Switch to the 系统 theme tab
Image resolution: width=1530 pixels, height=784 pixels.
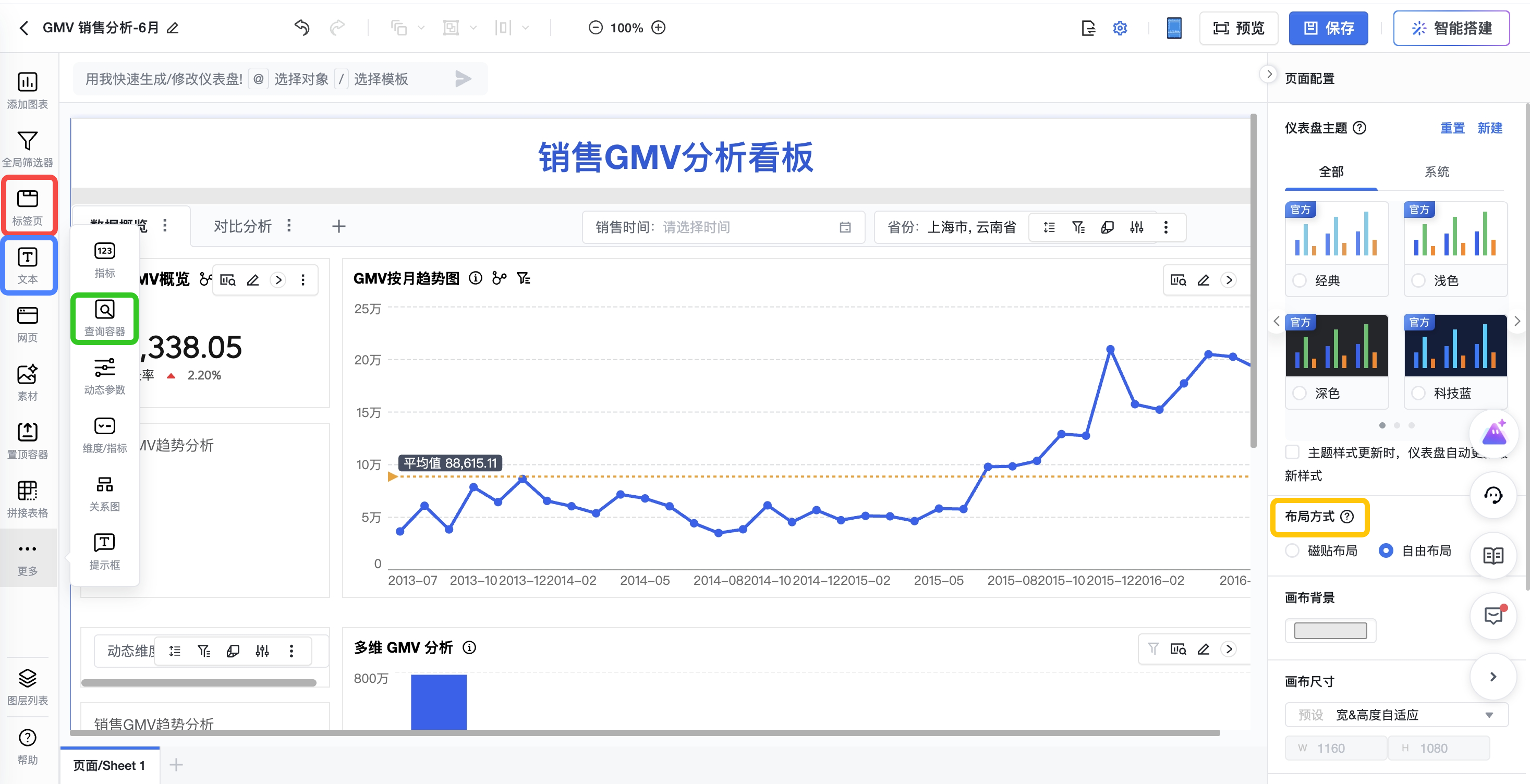coord(1436,172)
